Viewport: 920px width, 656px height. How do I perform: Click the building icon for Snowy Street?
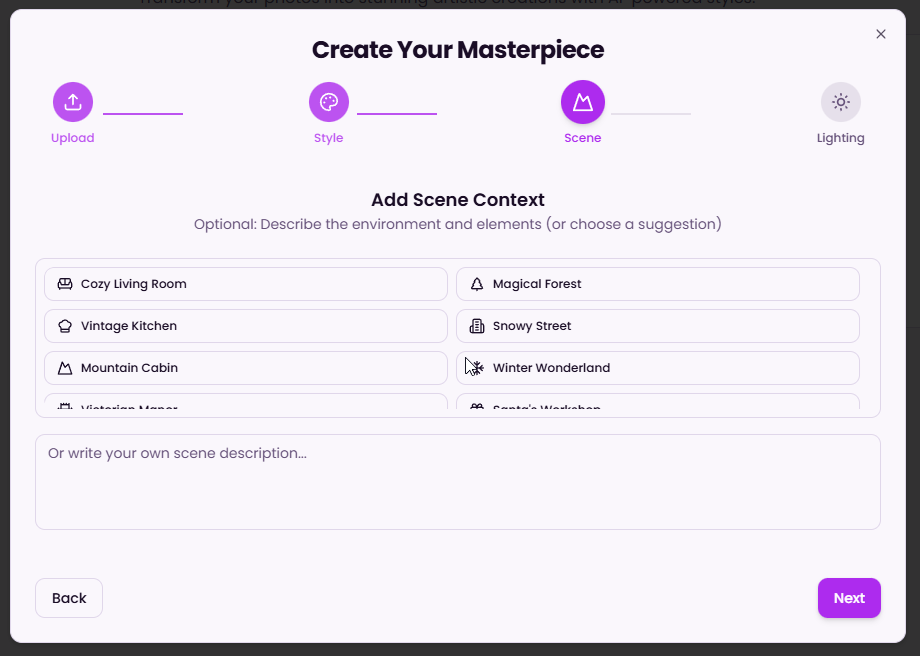point(477,326)
